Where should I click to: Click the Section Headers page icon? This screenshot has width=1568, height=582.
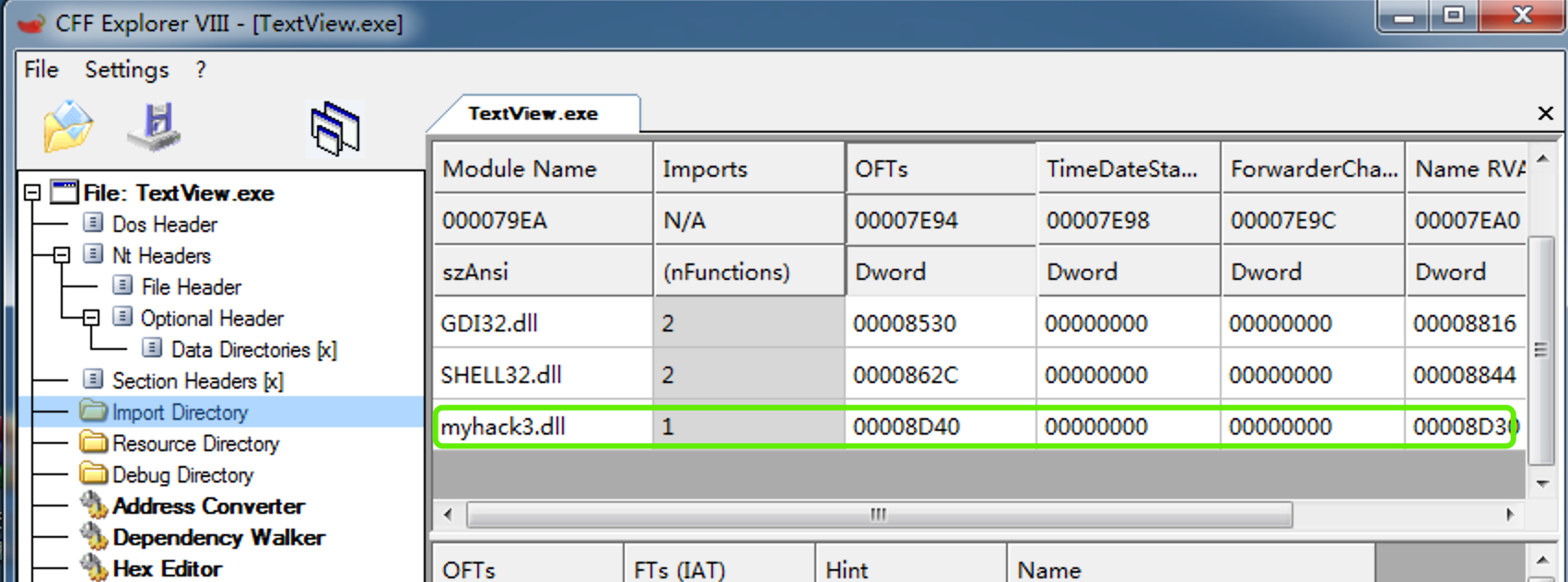(93, 379)
